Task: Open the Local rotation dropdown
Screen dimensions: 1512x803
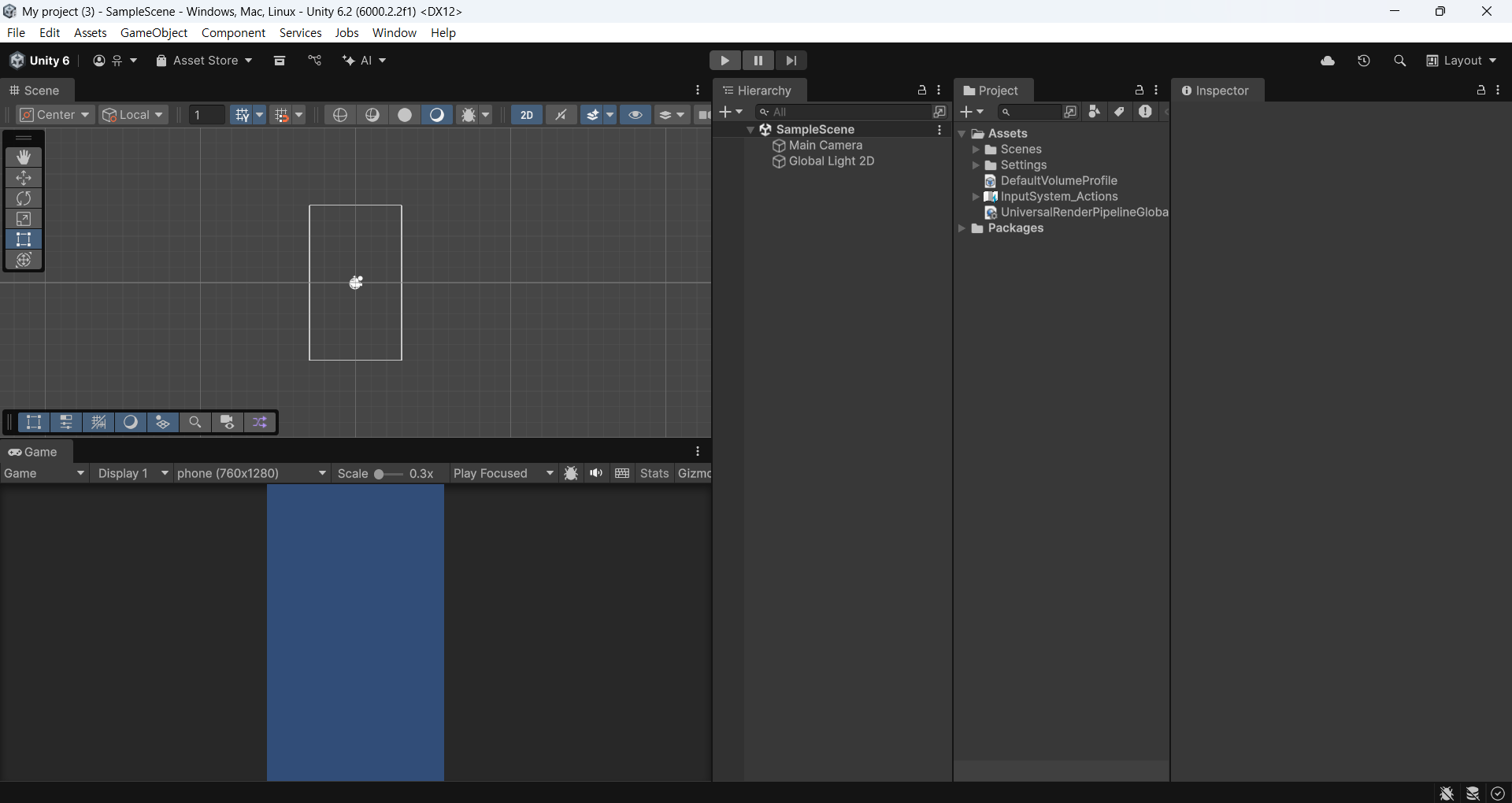Action: click(x=134, y=115)
